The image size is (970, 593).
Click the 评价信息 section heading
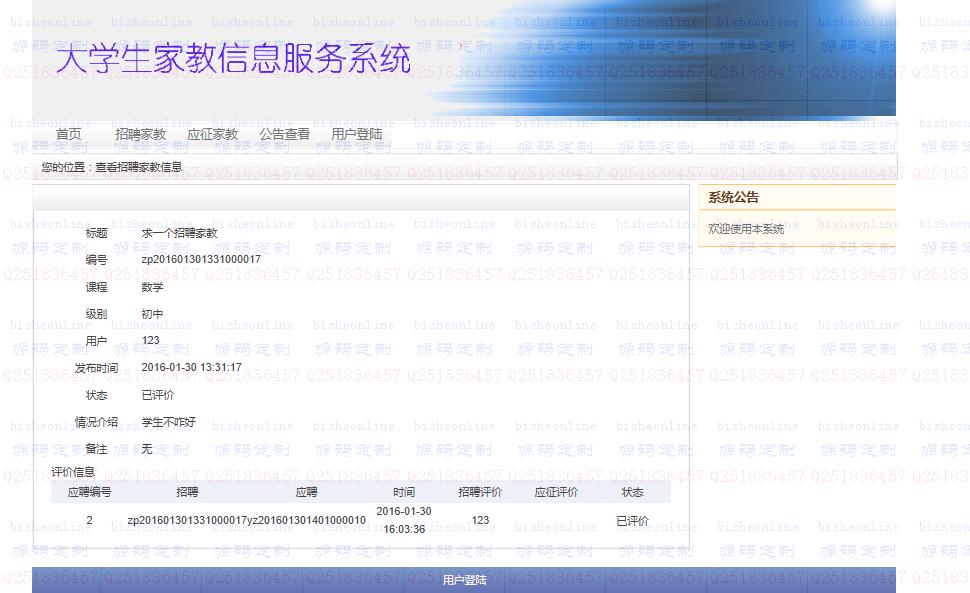tap(73, 472)
